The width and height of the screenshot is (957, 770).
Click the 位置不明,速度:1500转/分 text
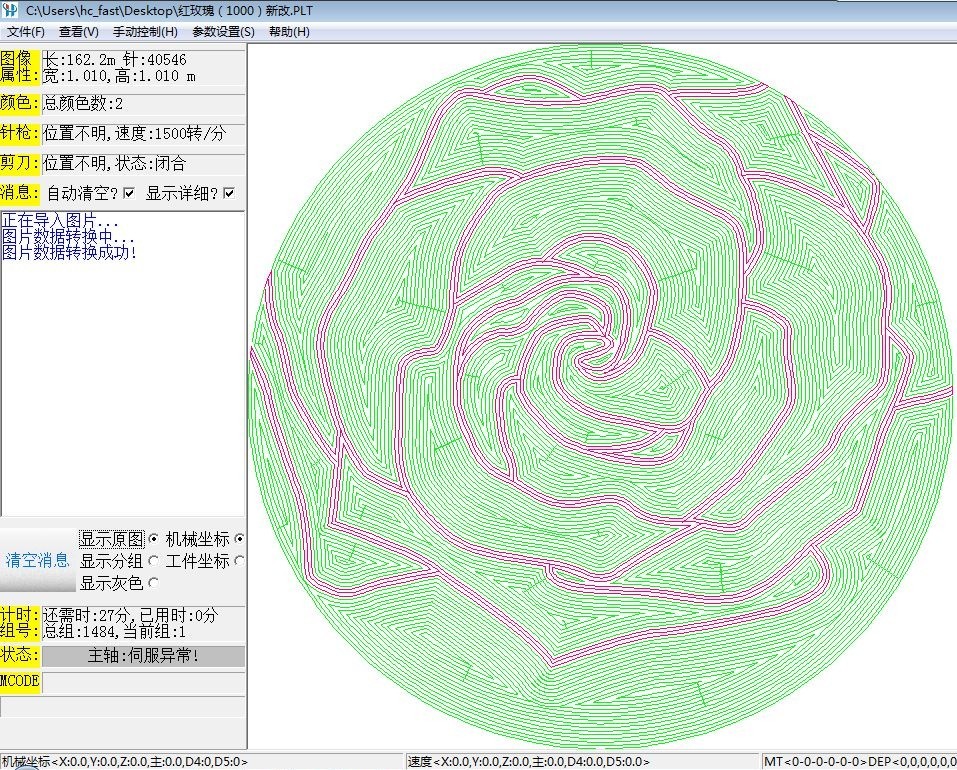click(x=135, y=134)
